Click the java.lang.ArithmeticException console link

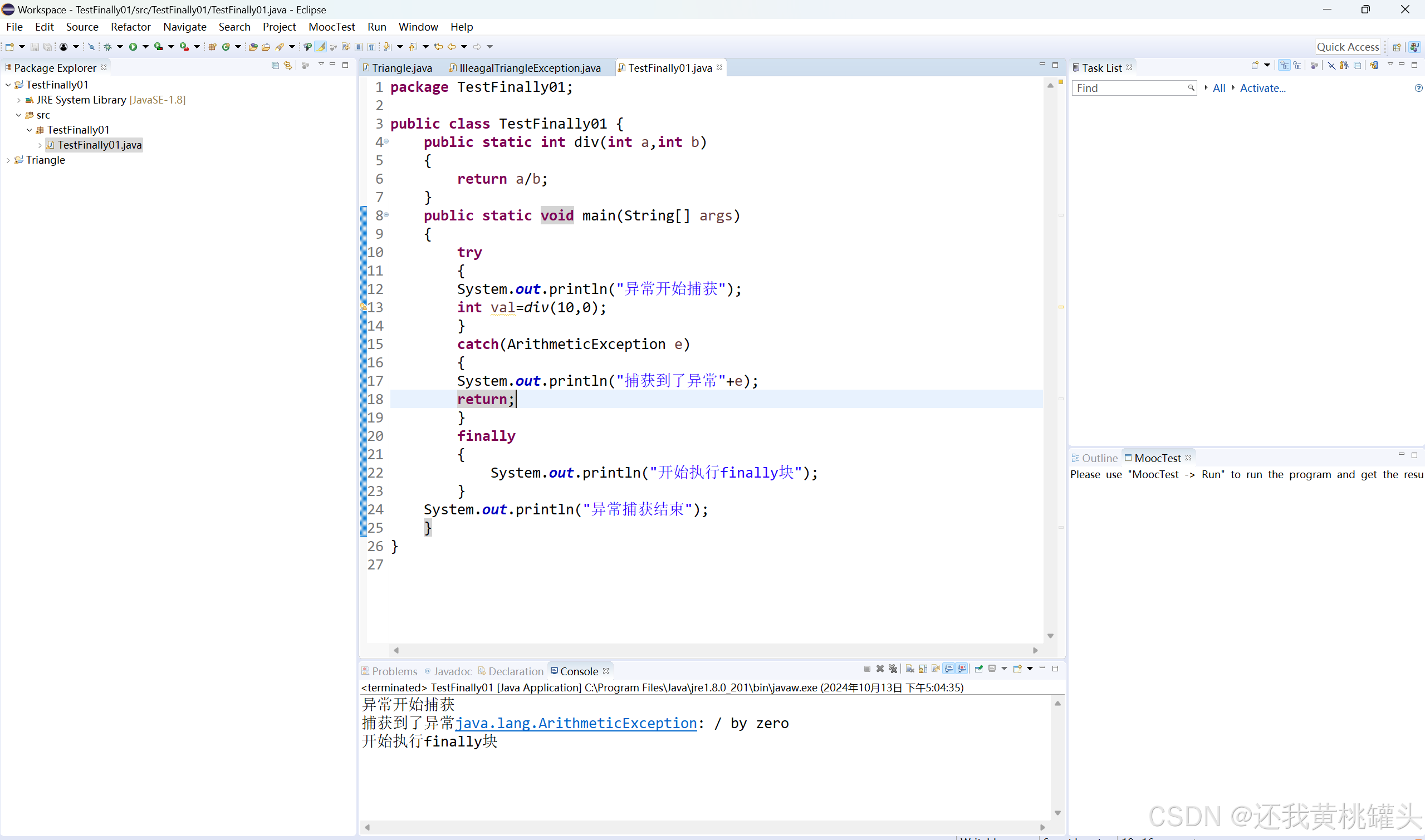pos(576,723)
